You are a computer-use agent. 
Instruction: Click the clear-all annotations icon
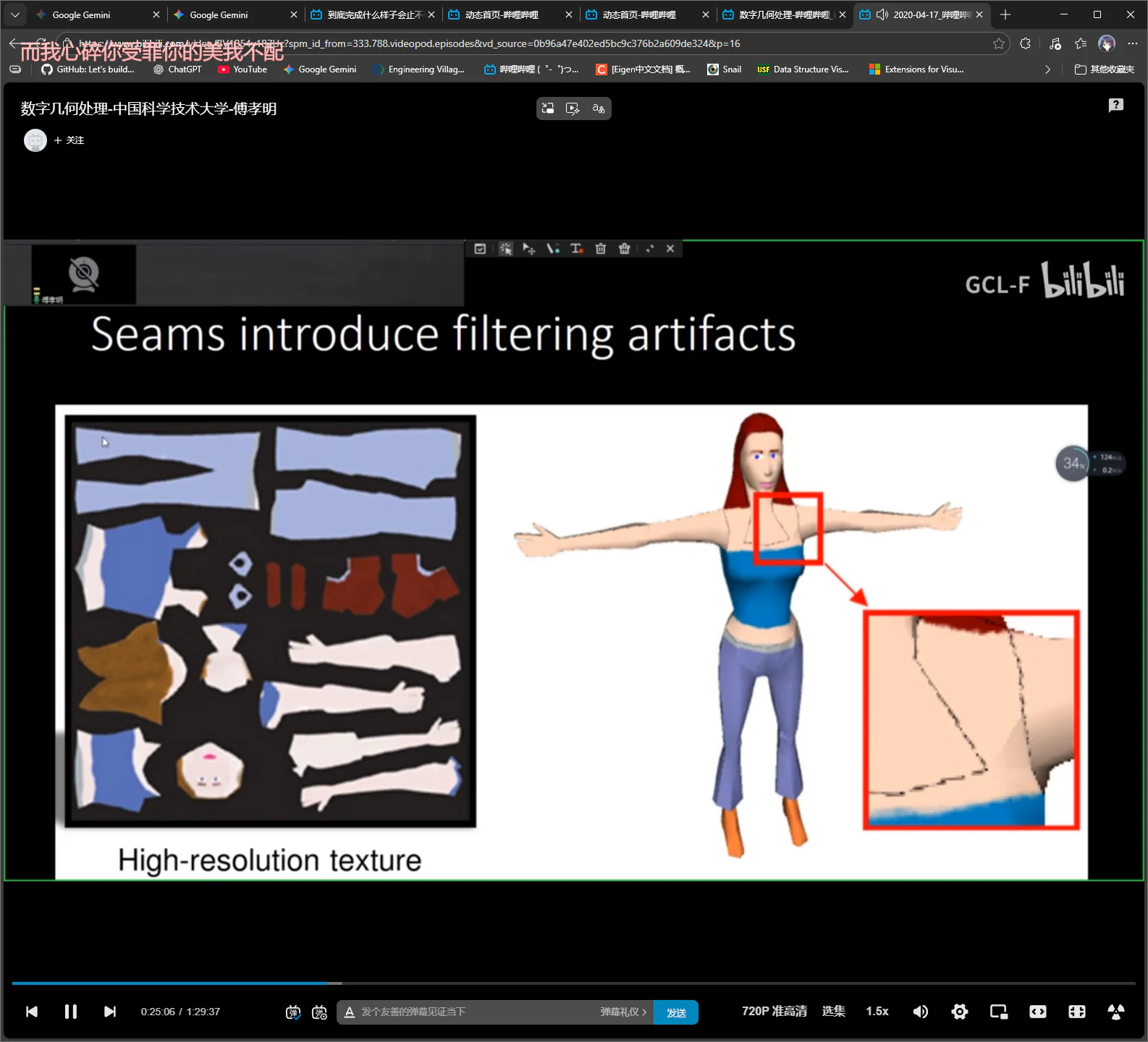(x=624, y=249)
